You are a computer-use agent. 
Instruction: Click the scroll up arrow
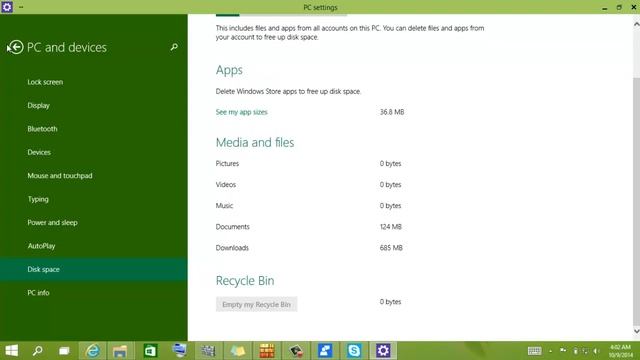(x=636, y=24)
